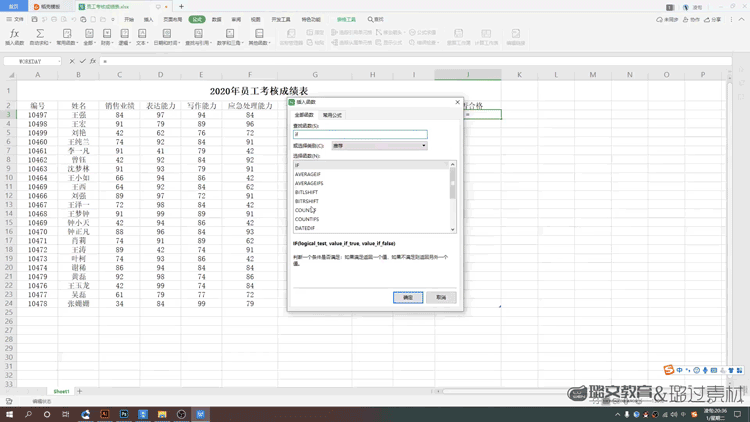Switch to the 开发工具 ribbon tab
This screenshot has width=750, height=422.
coord(281,20)
